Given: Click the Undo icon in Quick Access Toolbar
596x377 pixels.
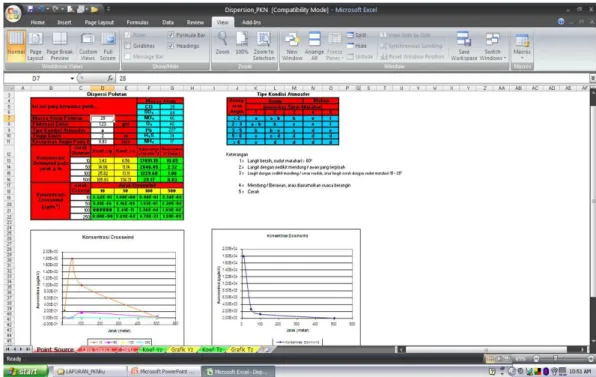Looking at the screenshot, I should (41, 9).
